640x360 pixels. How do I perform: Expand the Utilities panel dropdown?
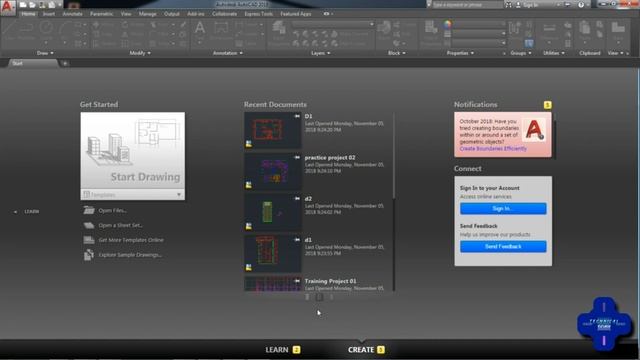coord(554,53)
